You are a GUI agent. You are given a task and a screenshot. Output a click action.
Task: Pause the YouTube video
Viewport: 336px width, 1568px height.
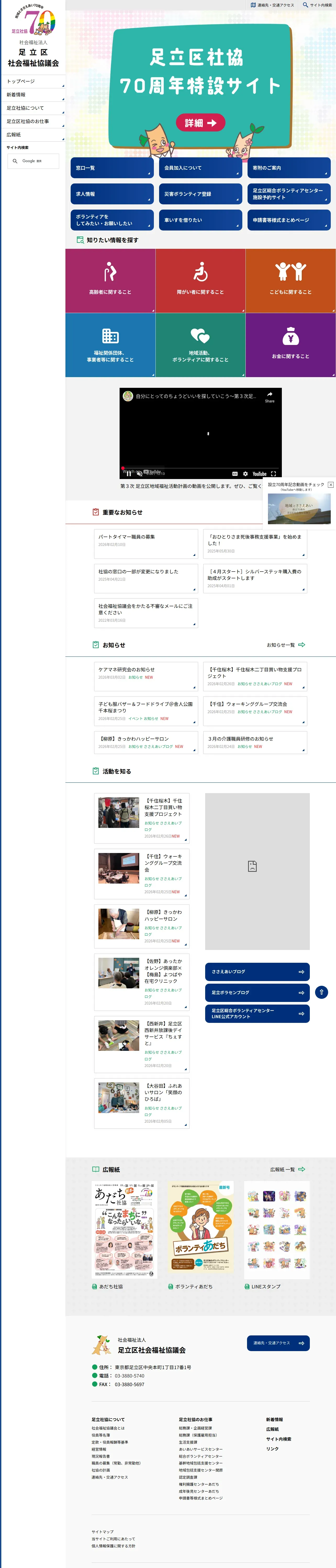click(x=129, y=473)
